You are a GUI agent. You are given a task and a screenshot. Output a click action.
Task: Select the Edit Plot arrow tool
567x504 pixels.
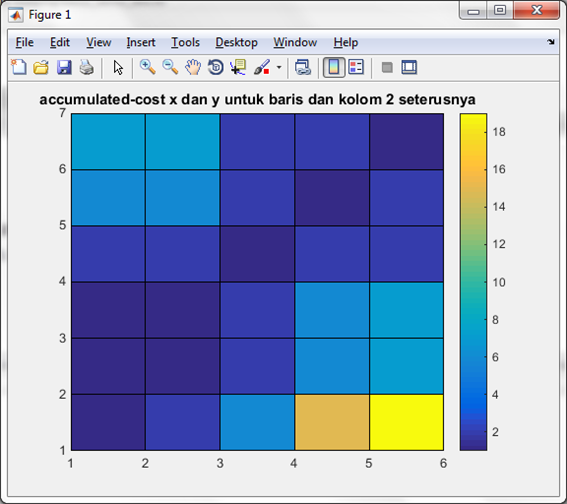point(118,68)
